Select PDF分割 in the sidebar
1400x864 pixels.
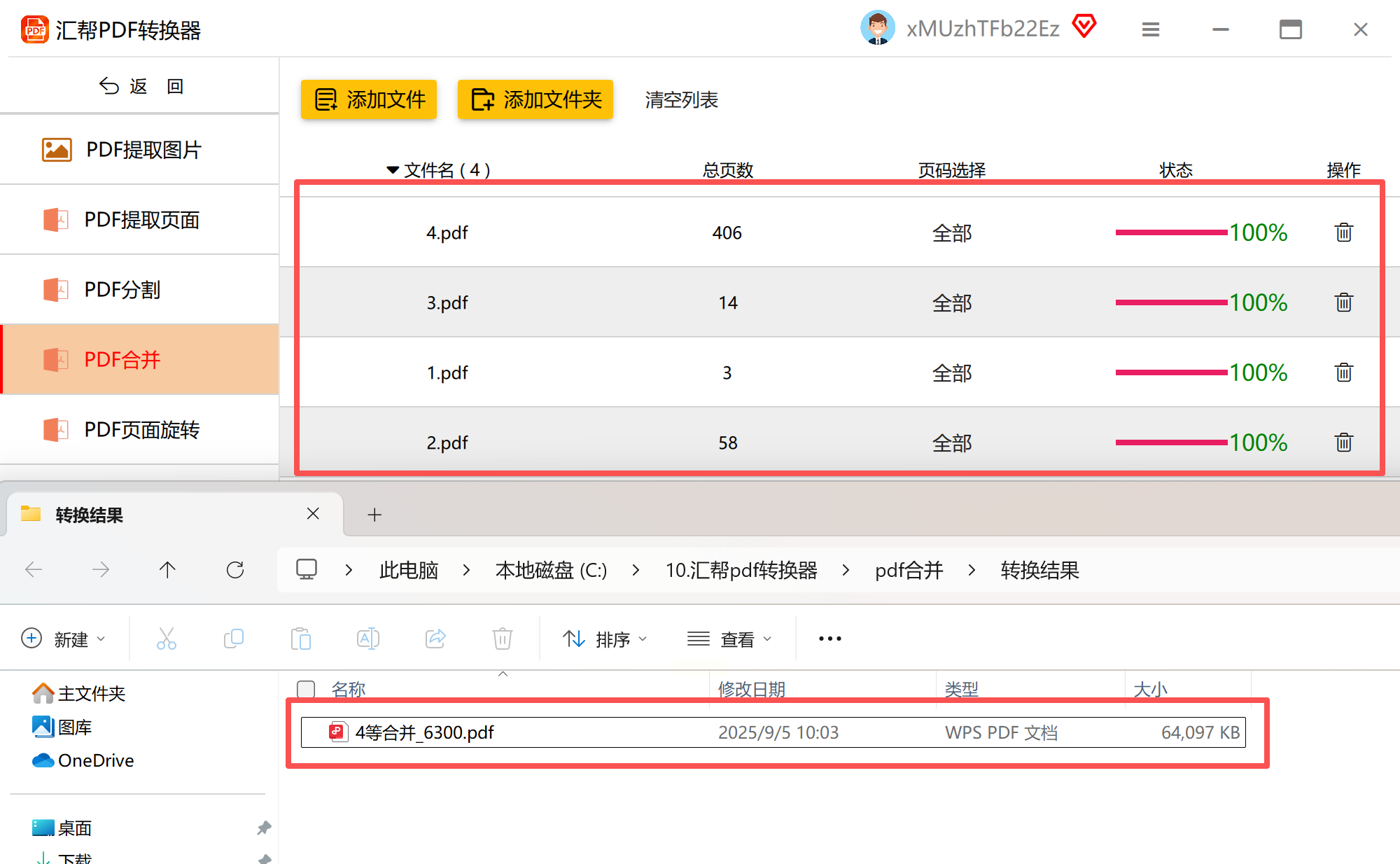122,290
